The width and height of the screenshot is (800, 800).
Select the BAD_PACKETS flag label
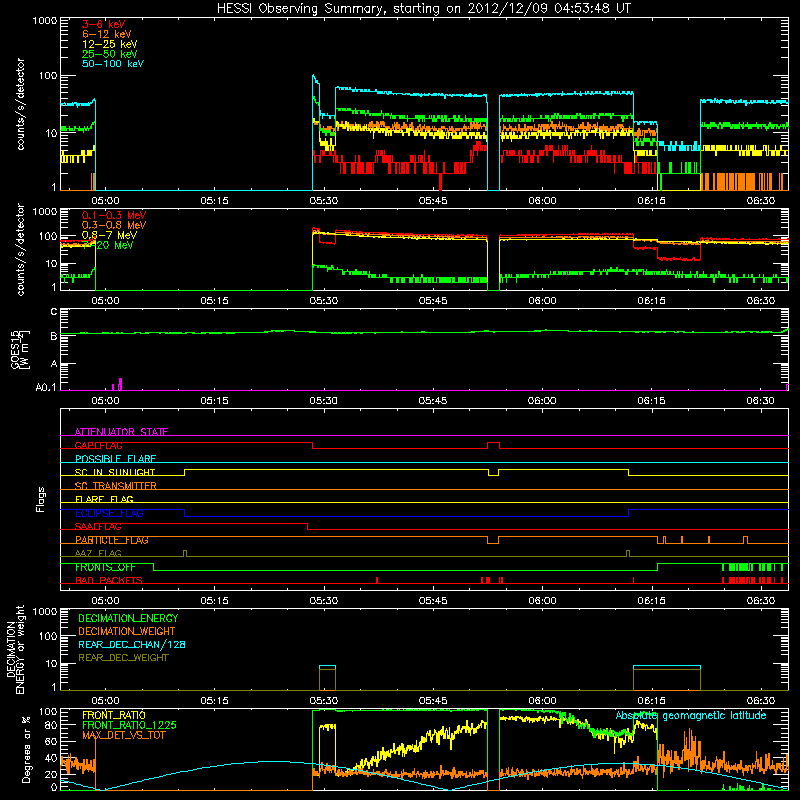coord(109,580)
